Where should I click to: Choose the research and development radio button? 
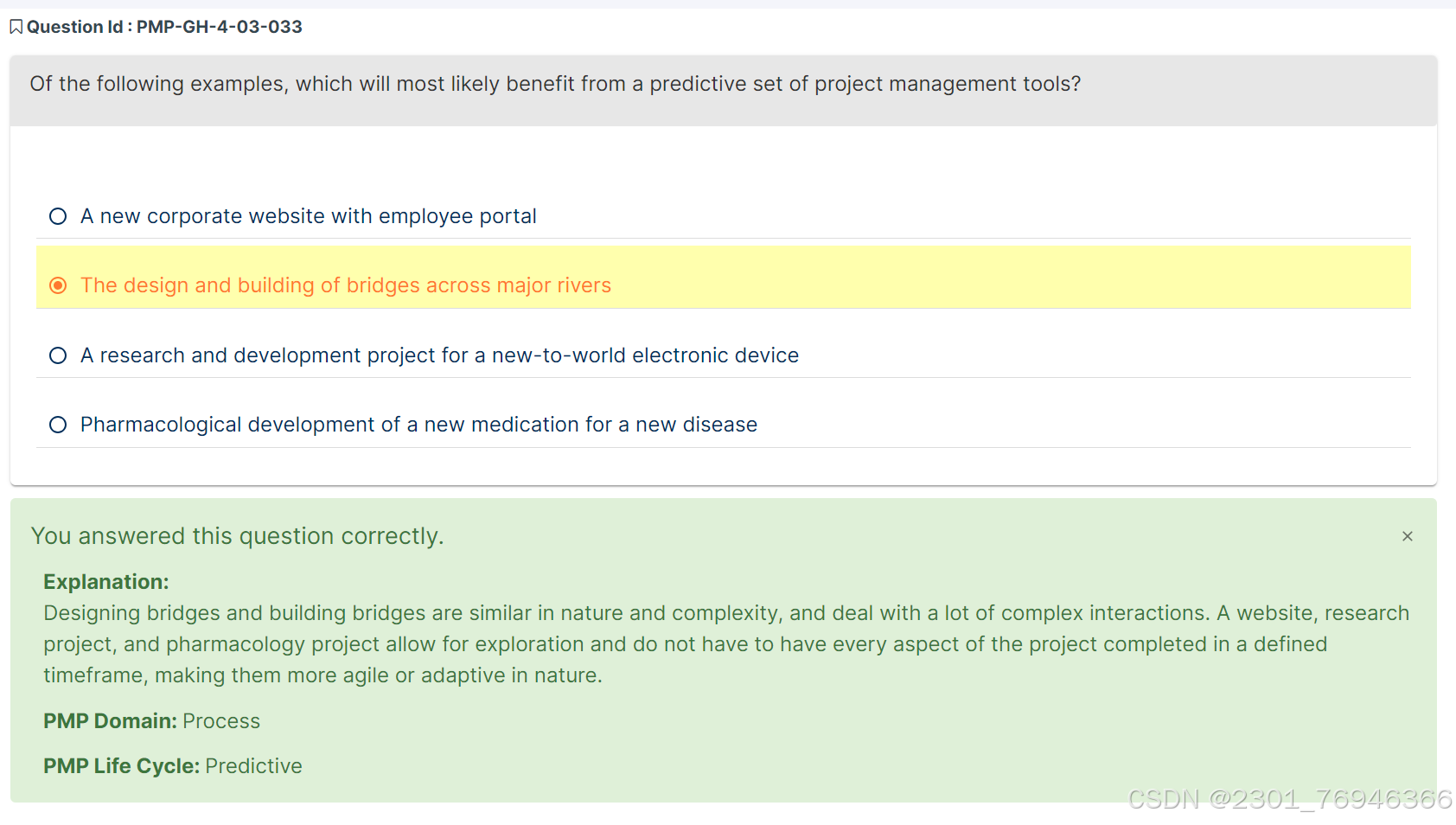point(58,355)
